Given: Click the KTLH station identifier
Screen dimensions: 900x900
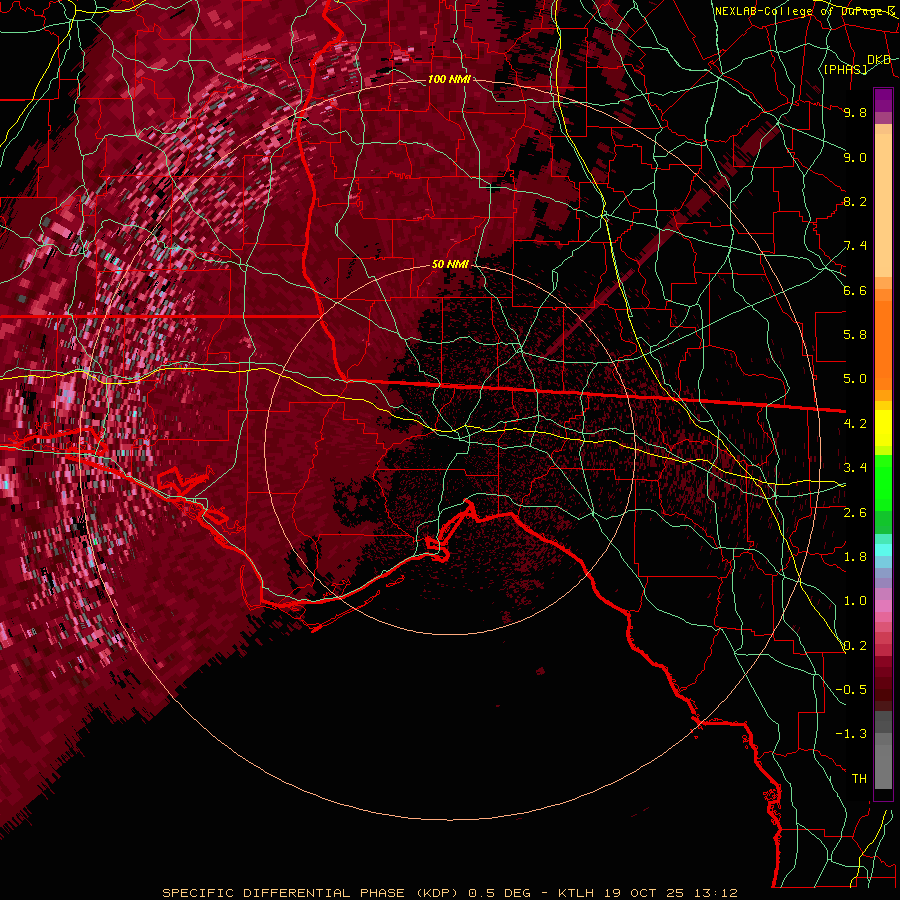Looking at the screenshot, I should pyautogui.click(x=576, y=893).
